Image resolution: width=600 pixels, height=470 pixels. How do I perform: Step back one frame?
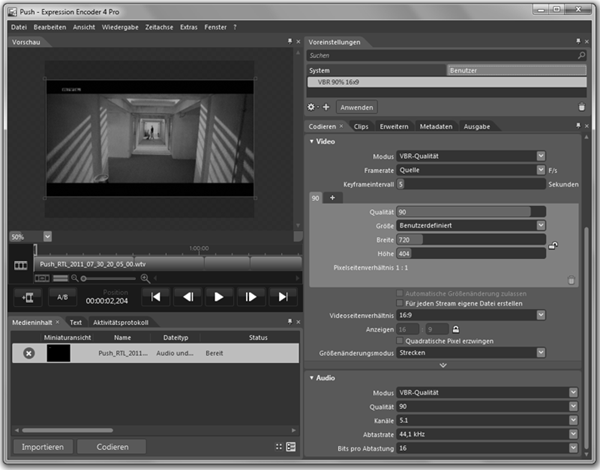[188, 297]
